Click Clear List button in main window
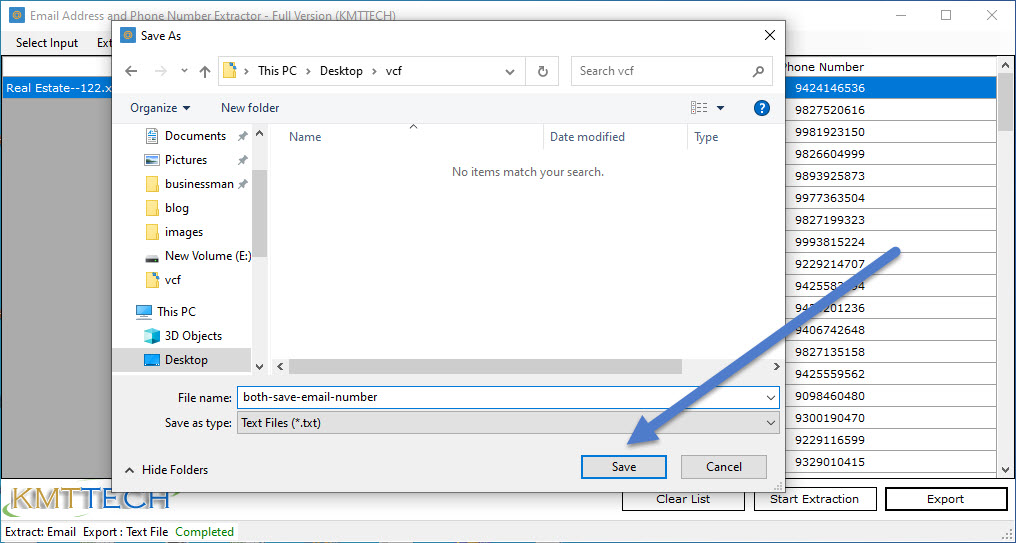1016x543 pixels. (x=683, y=499)
